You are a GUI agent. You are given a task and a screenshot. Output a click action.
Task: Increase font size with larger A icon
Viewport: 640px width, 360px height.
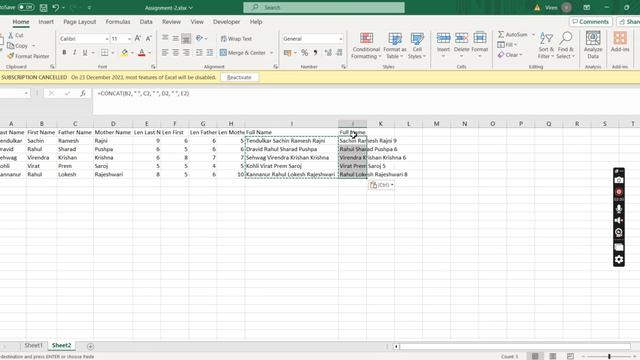[138, 38]
